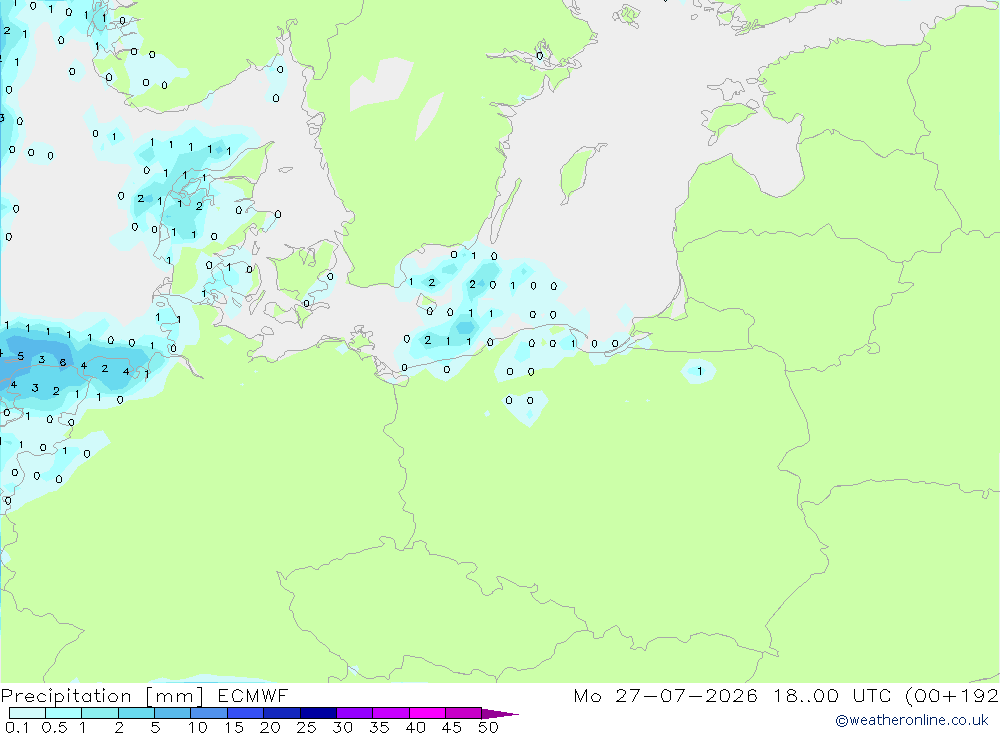
Task: Click the 40–45 mm legend color swatch
Action: click(427, 713)
